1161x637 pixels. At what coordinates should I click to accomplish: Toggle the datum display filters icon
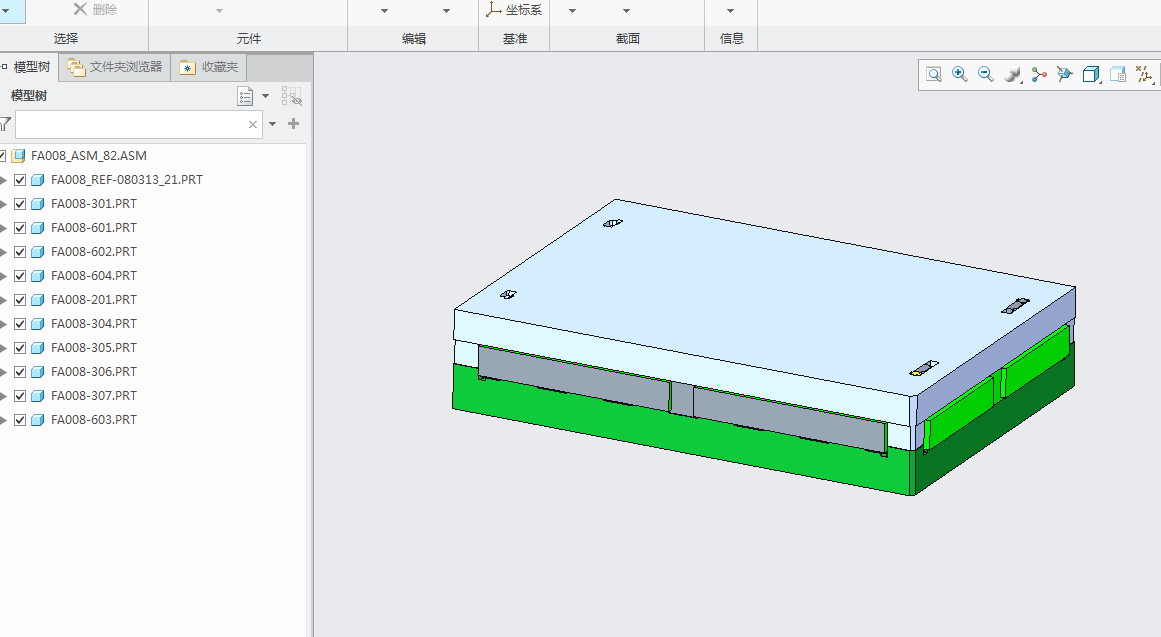click(1145, 74)
